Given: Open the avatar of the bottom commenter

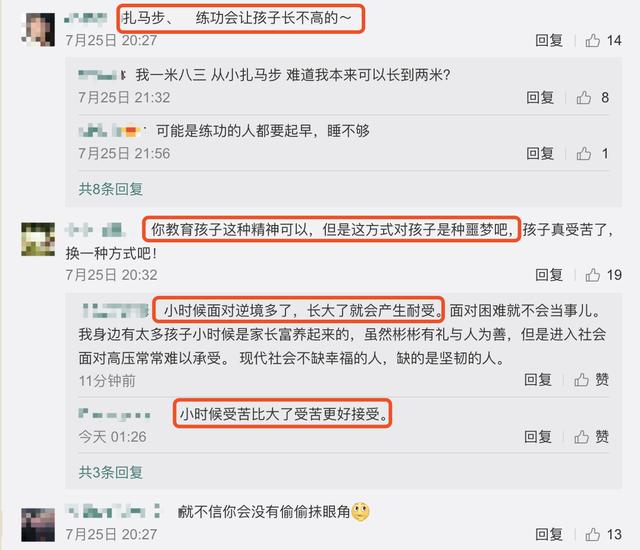Looking at the screenshot, I should click(x=38, y=525).
